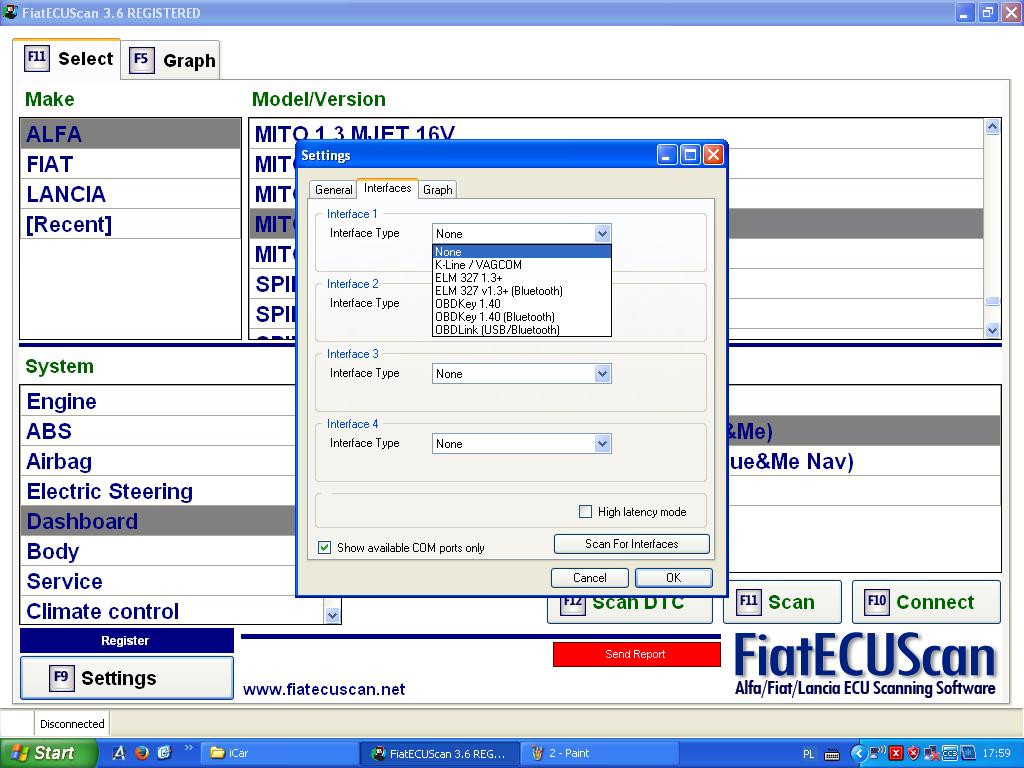The height and width of the screenshot is (768, 1024).
Task: Select None in the open interface list
Action: tap(522, 251)
